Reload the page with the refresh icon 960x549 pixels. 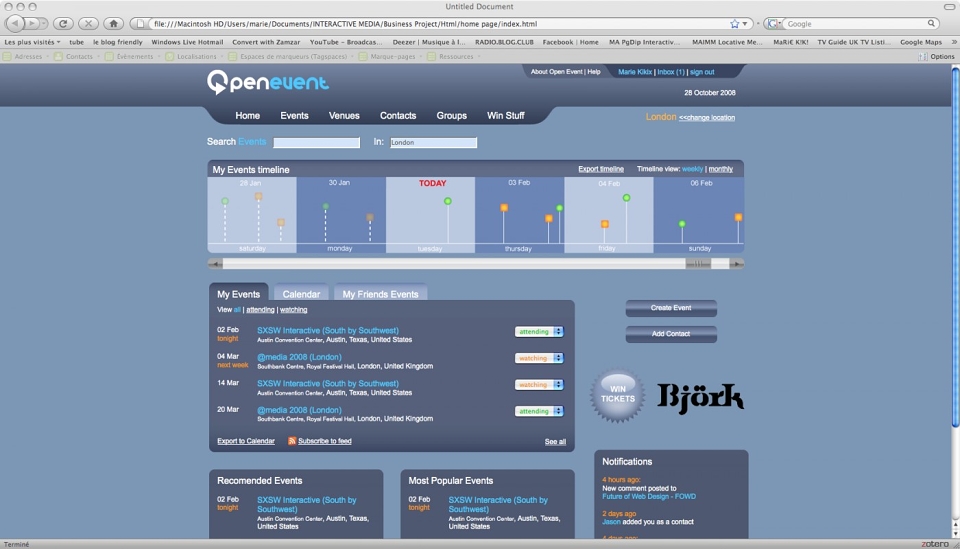(x=62, y=23)
